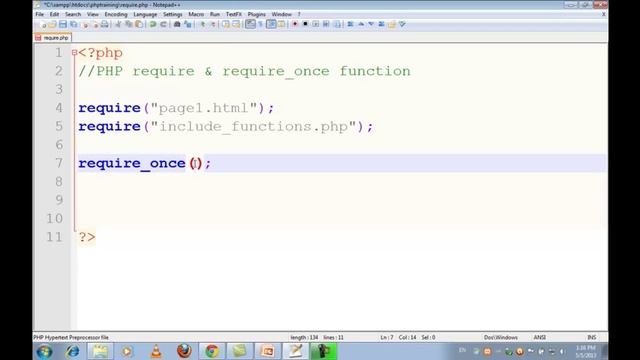Open the Encoding menu

point(116,14)
